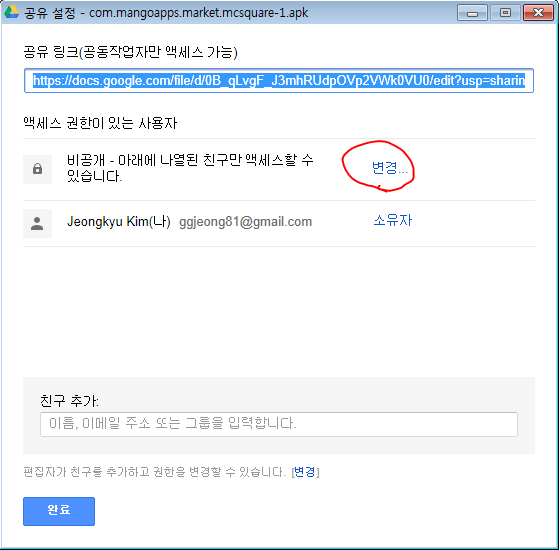Click the 소유자 owner label

point(392,220)
